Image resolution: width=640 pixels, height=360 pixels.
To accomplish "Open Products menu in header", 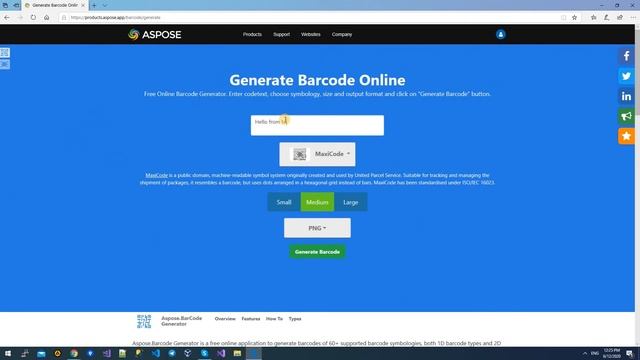I will pos(252,34).
